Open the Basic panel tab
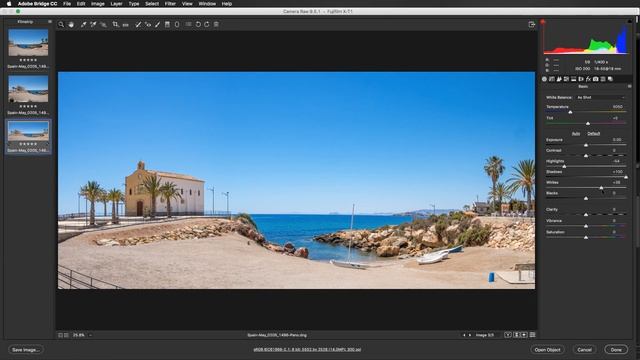Image resolution: width=640 pixels, height=360 pixels. tap(544, 79)
